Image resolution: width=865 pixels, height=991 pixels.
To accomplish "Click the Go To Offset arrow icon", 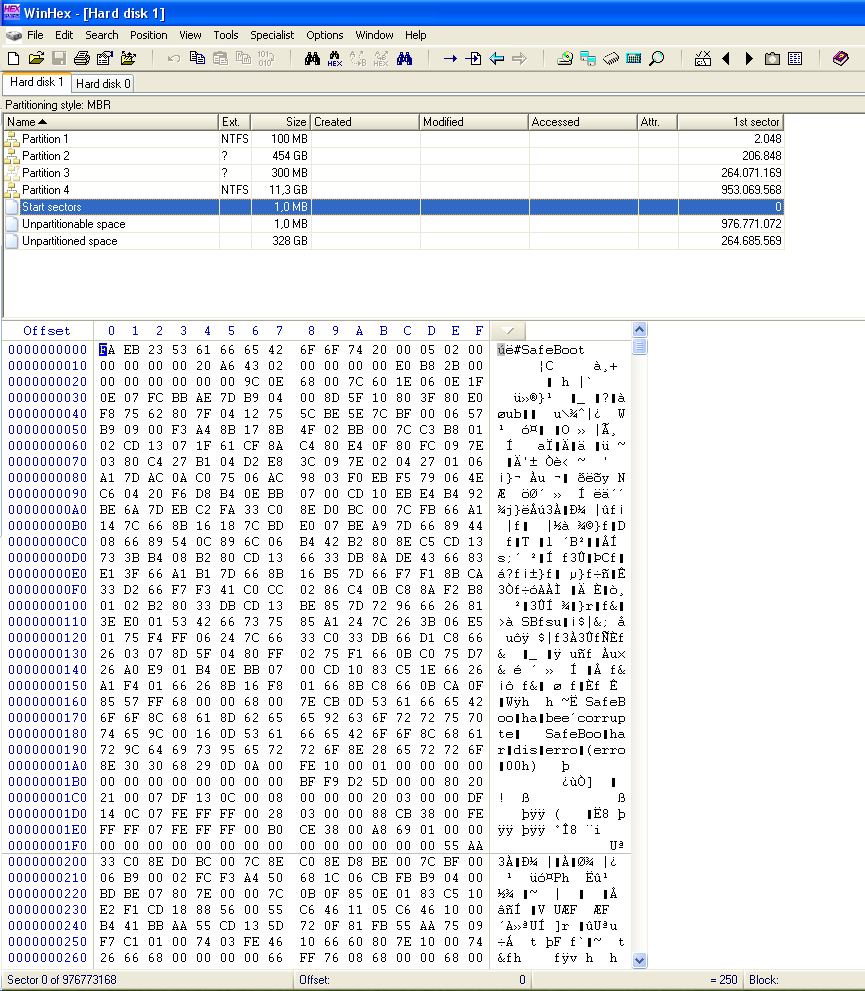I will tap(450, 59).
